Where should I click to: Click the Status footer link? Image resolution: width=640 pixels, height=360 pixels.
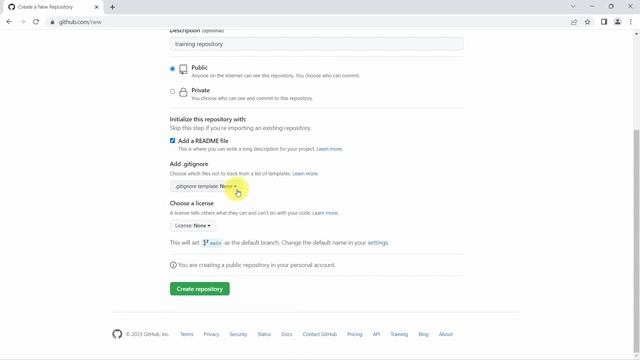coord(264,334)
